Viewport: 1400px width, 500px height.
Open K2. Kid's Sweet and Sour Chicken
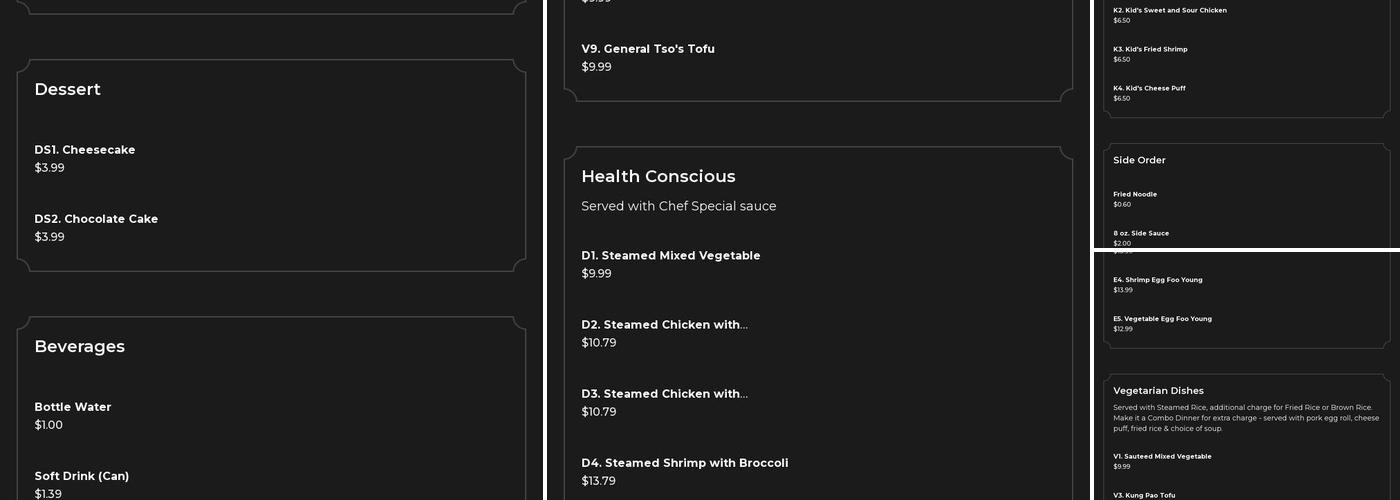point(1170,11)
